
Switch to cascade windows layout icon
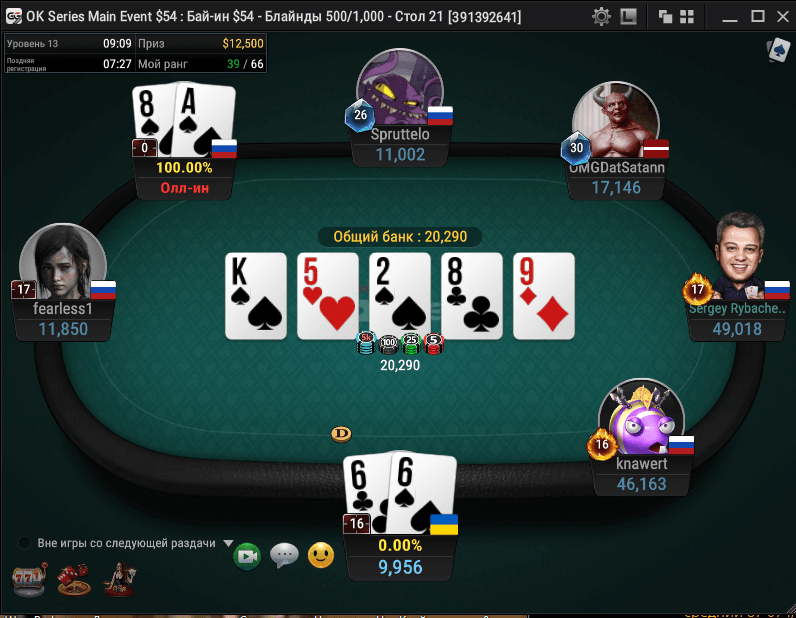point(665,17)
